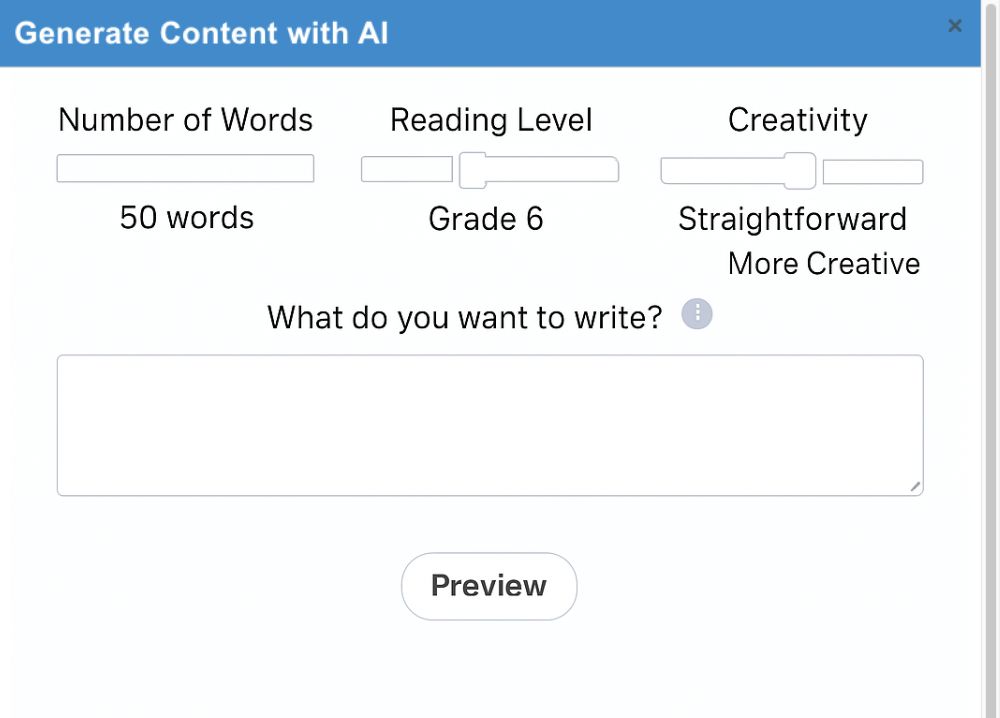The width and height of the screenshot is (1000, 718).
Task: Click the textarea resize handle
Action: coord(916,488)
